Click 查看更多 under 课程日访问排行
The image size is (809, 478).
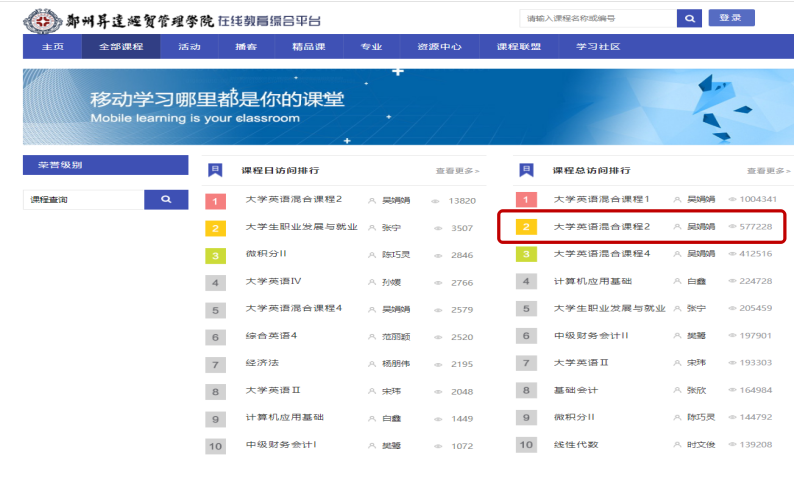(457, 171)
